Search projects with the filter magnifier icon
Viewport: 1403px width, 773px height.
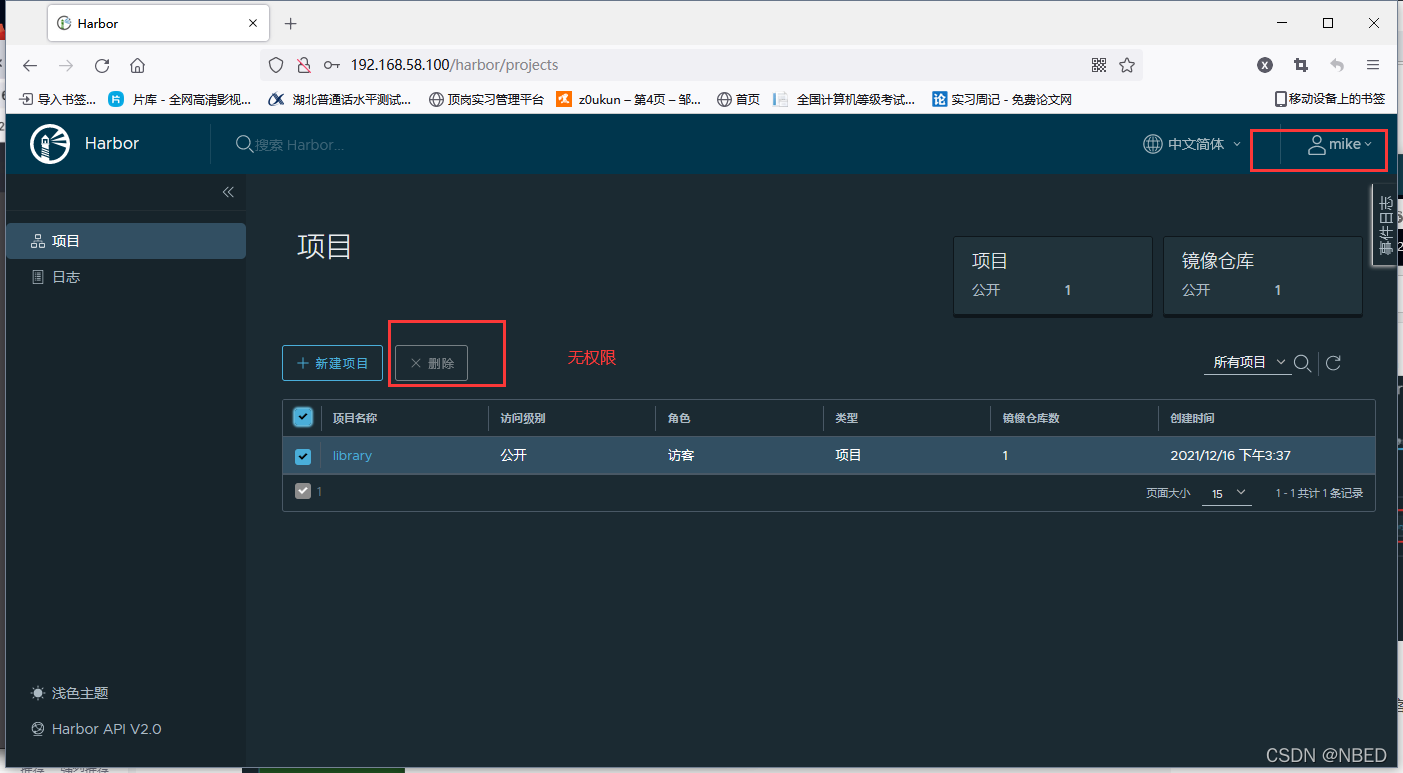1302,363
